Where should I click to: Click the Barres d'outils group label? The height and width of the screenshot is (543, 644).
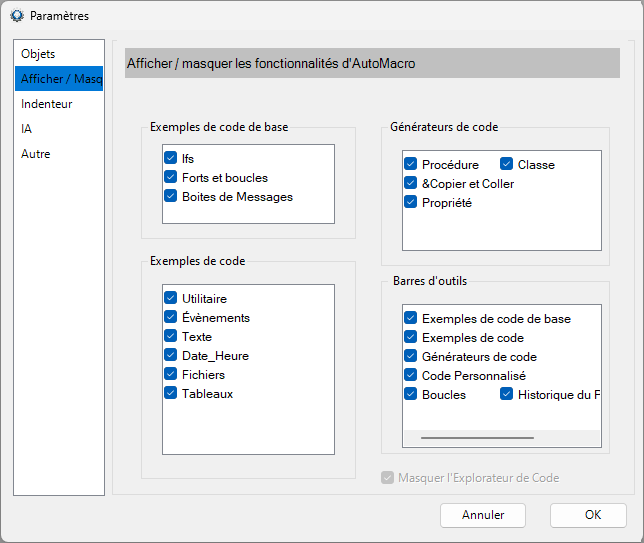(x=430, y=281)
